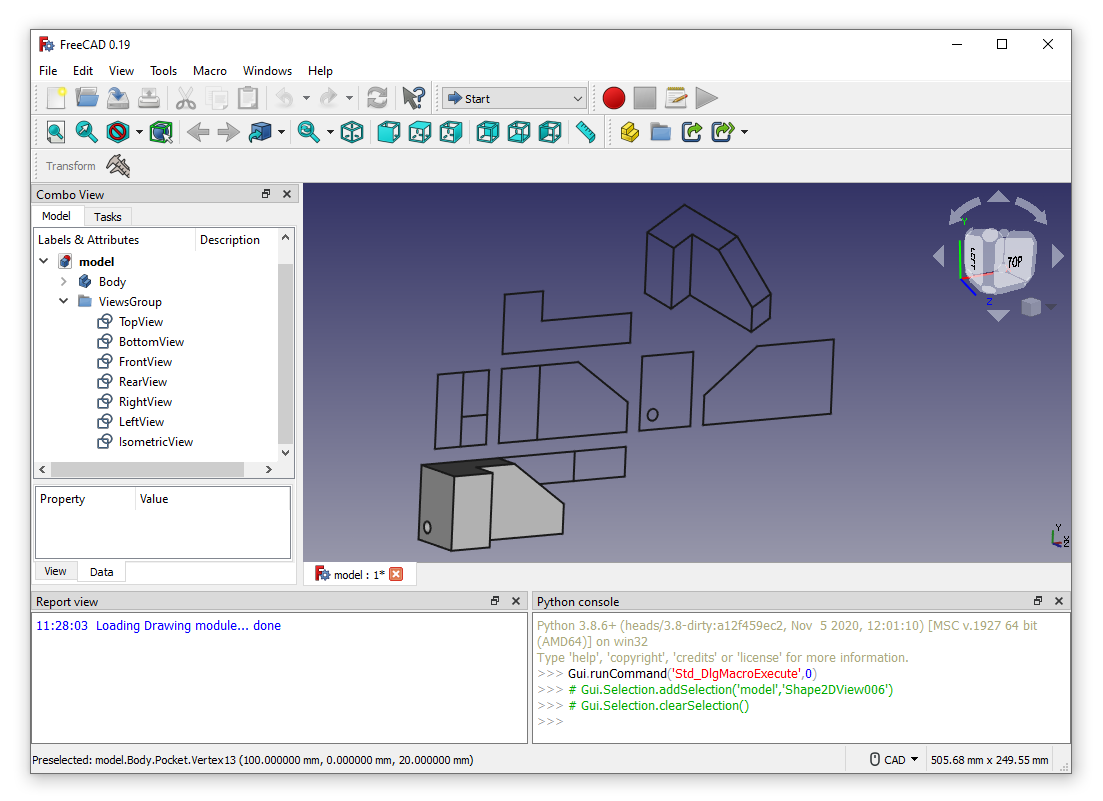Select IsometricView in the model tree
1103x801 pixels.
tap(155, 442)
